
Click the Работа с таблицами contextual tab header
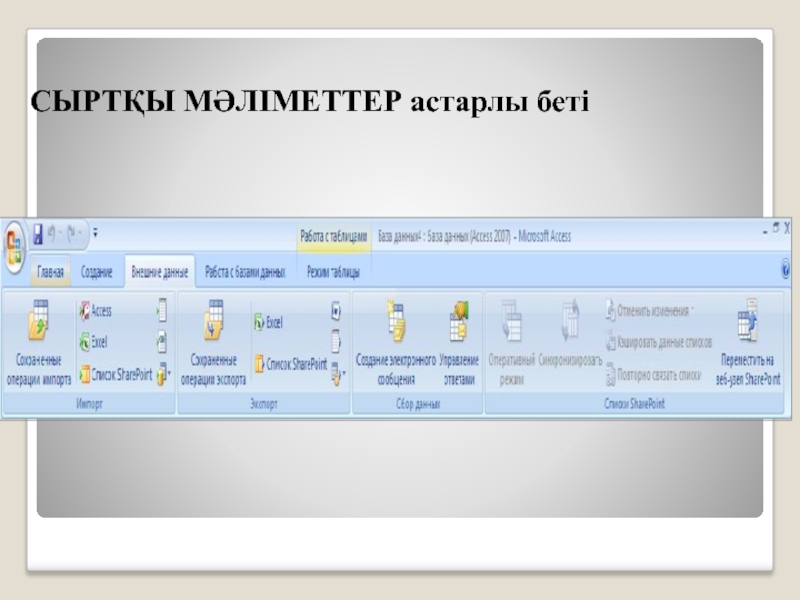(334, 236)
